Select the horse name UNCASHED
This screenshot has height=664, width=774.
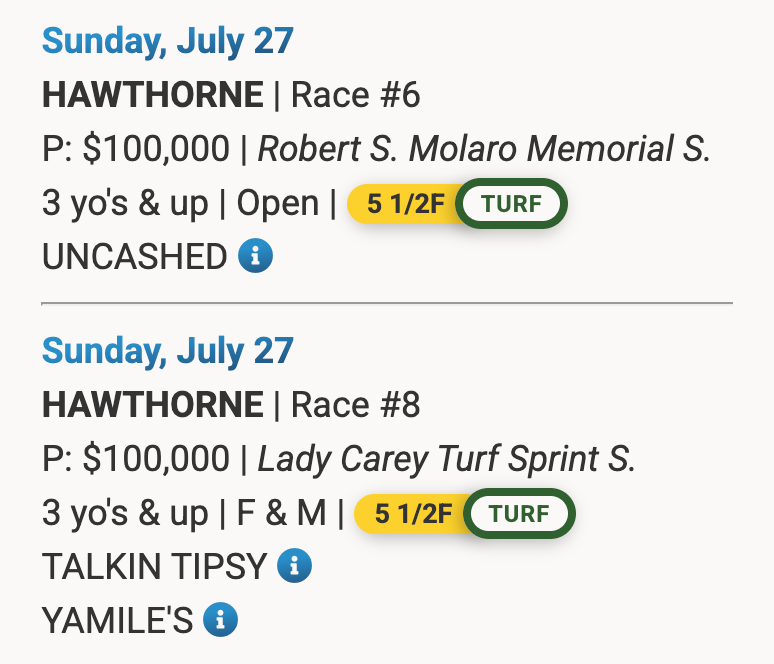tap(135, 257)
